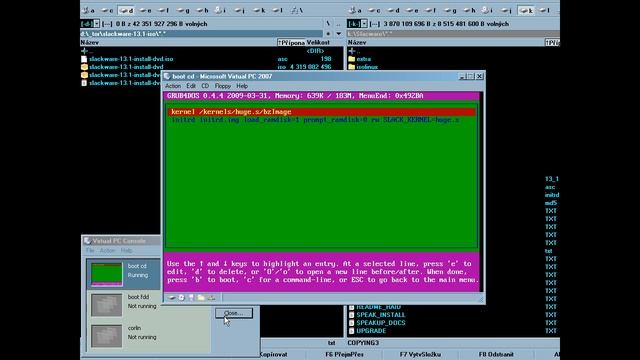The height and width of the screenshot is (360, 640).
Task: Click hard disk status icon in Virtual PC
Action: coord(172,298)
